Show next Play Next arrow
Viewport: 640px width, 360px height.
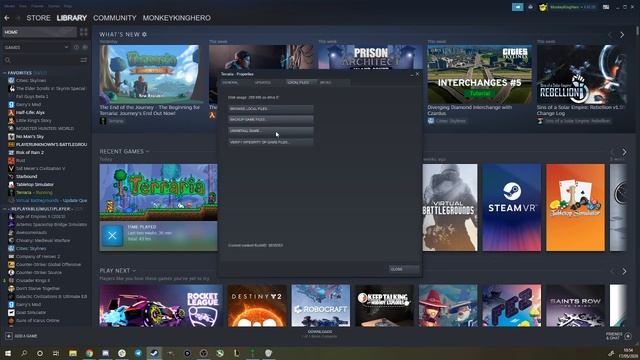624,271
